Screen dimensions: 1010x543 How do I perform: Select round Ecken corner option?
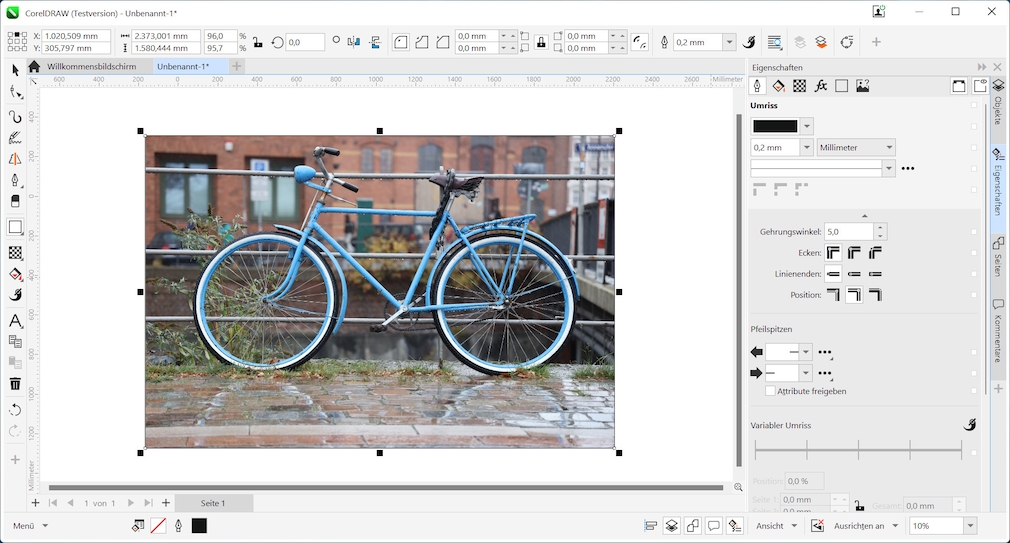tap(854, 252)
